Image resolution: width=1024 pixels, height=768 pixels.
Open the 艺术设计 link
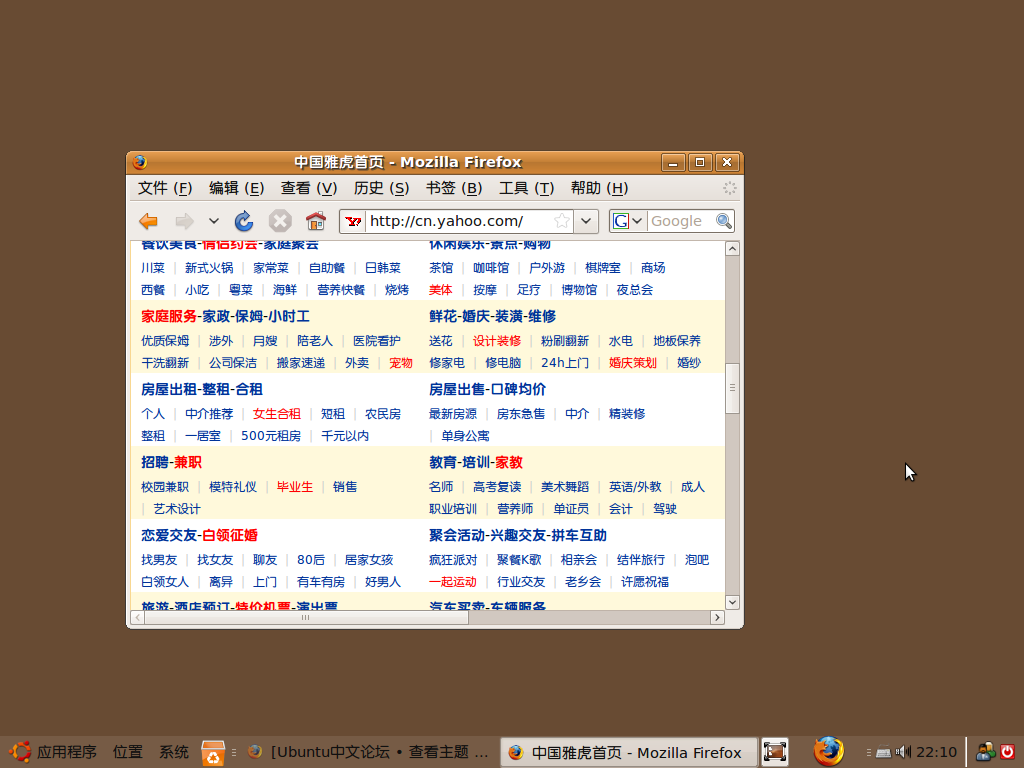coord(177,509)
